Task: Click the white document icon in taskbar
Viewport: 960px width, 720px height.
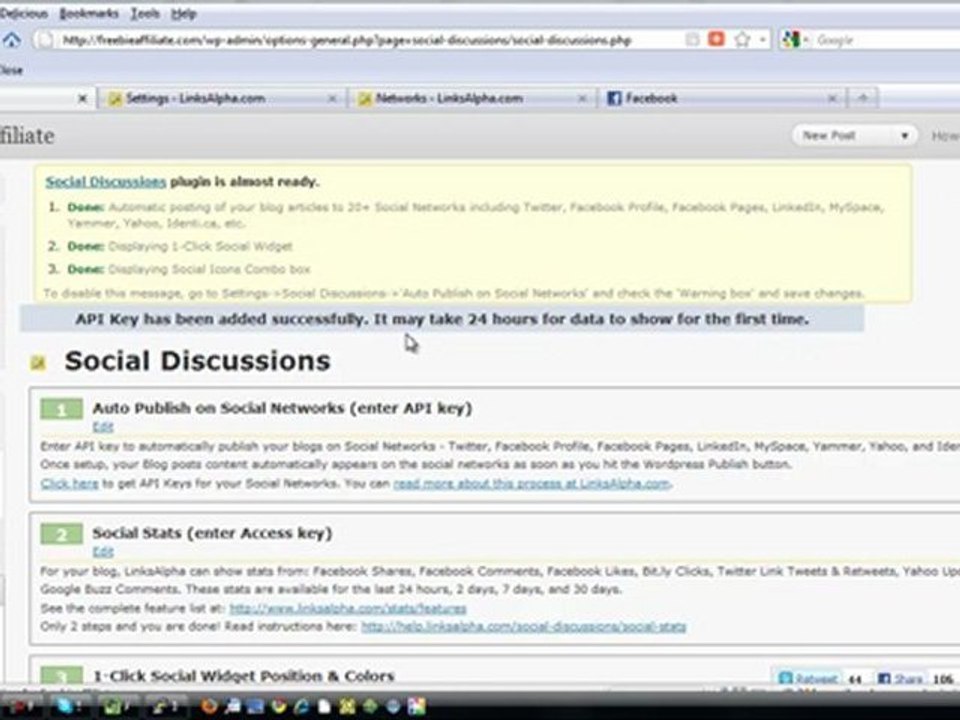Action: coord(324,706)
